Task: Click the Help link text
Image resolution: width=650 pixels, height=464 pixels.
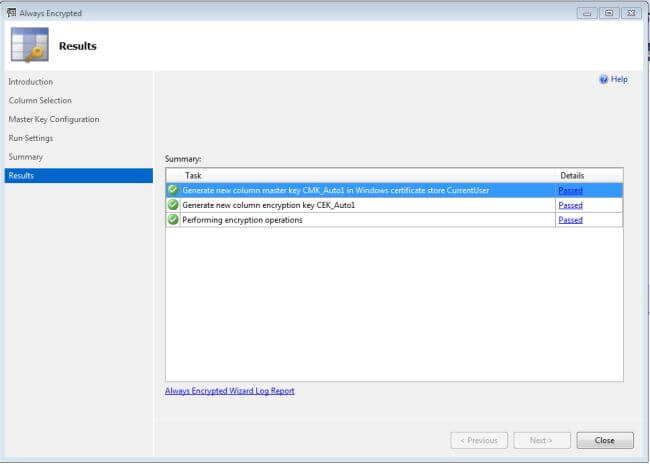Action: 619,79
